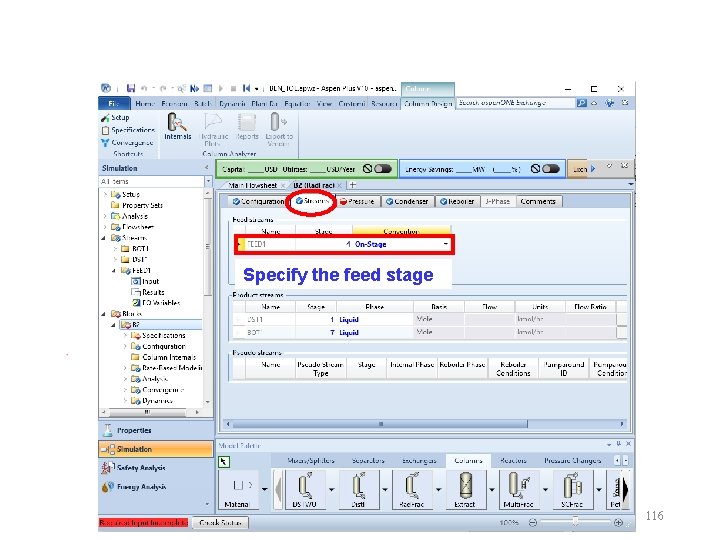Open the File menu
The image size is (720, 540).
point(113,104)
